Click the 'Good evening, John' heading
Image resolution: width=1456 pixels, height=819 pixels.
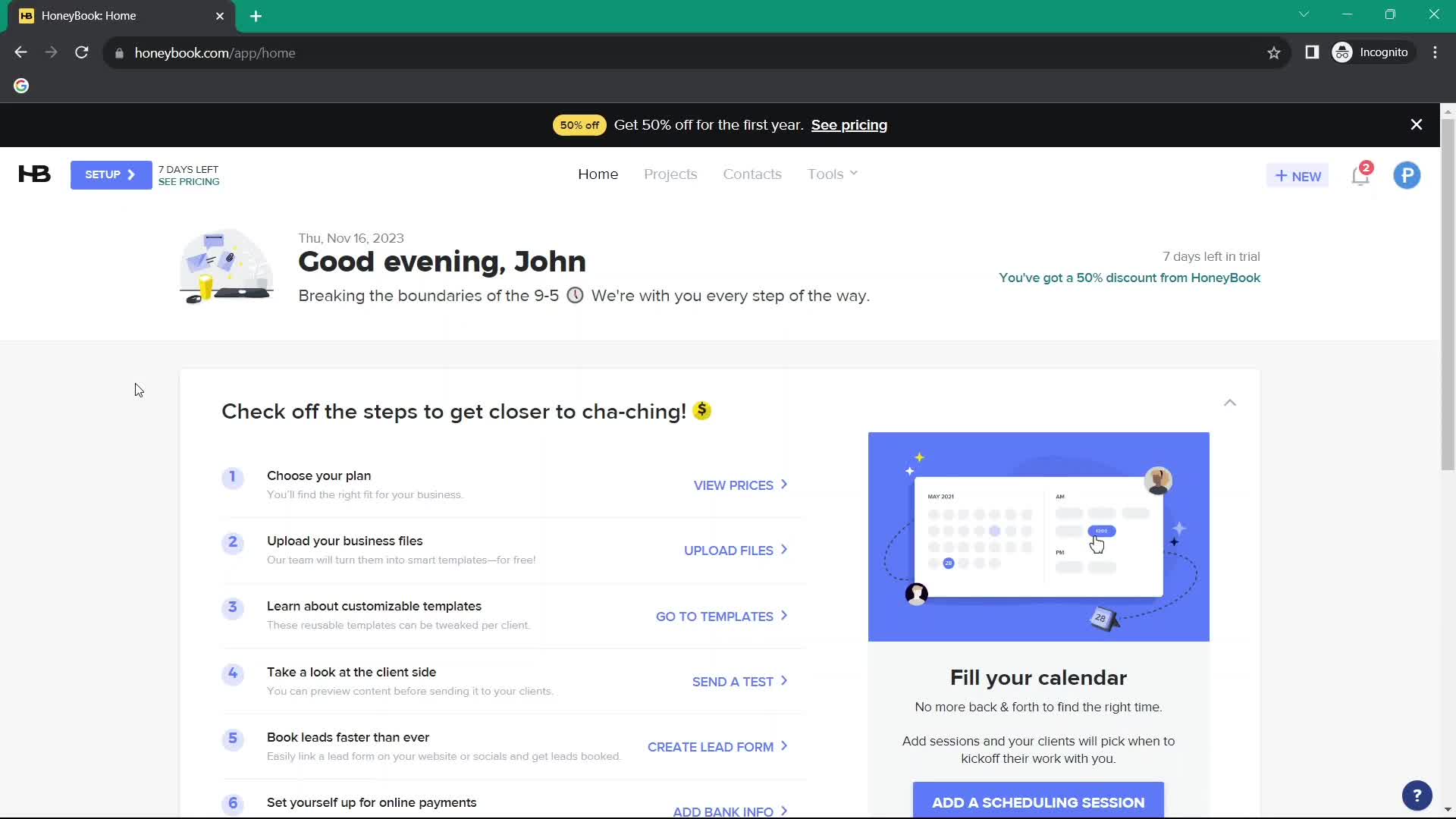pos(441,262)
